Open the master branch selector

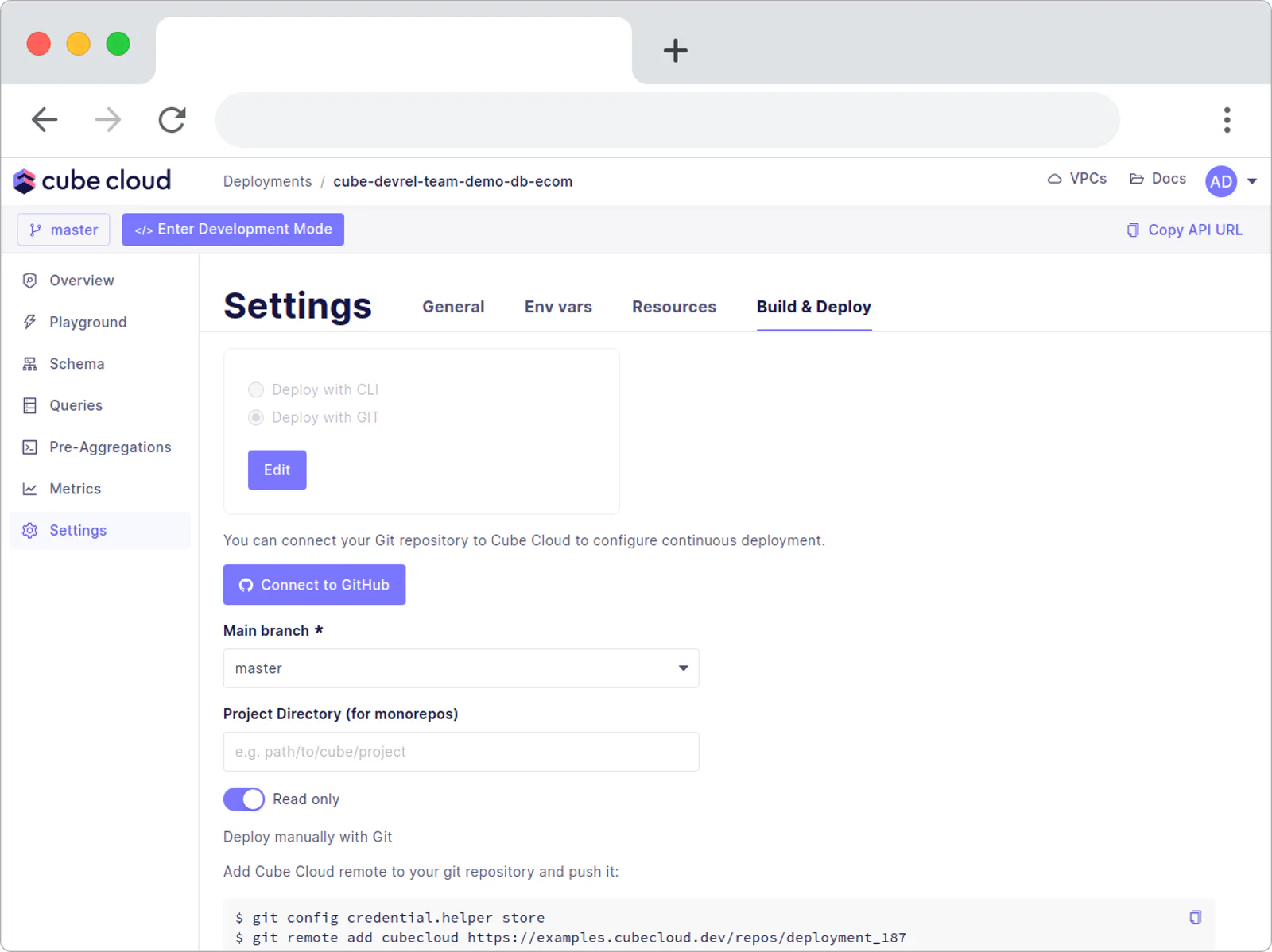click(x=64, y=230)
